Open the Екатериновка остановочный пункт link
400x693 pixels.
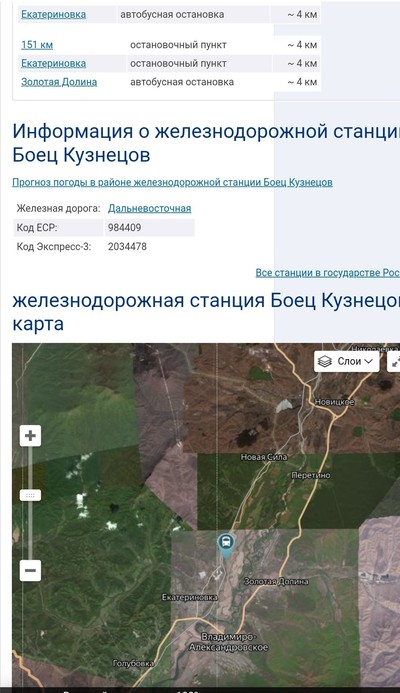point(53,63)
